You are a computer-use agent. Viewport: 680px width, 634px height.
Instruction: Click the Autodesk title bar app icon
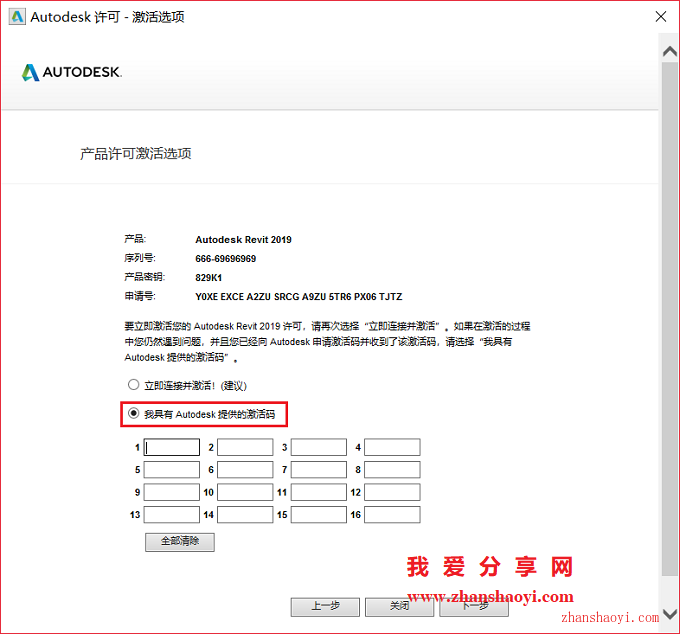[17, 17]
